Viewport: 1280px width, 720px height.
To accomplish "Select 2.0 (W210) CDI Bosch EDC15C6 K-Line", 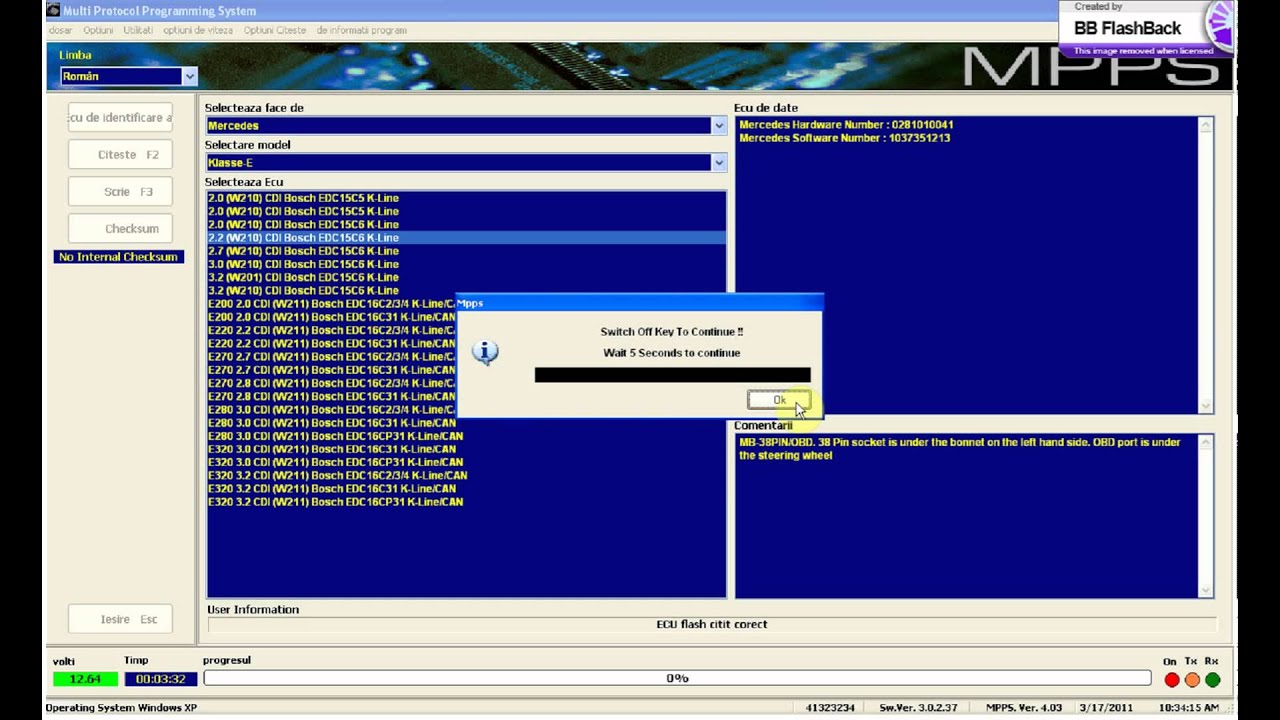I will [466, 225].
